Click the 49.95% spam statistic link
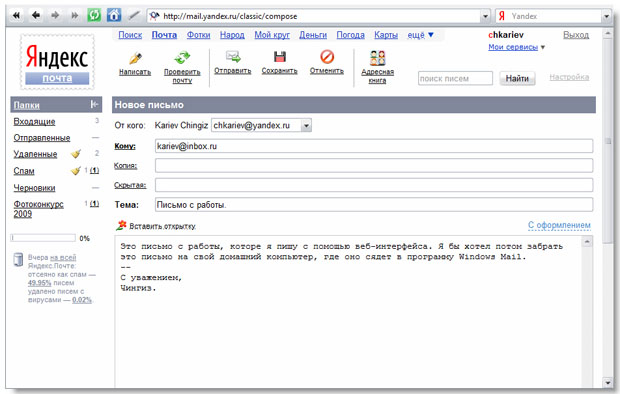Screen dimensions: 620x394 [40, 283]
